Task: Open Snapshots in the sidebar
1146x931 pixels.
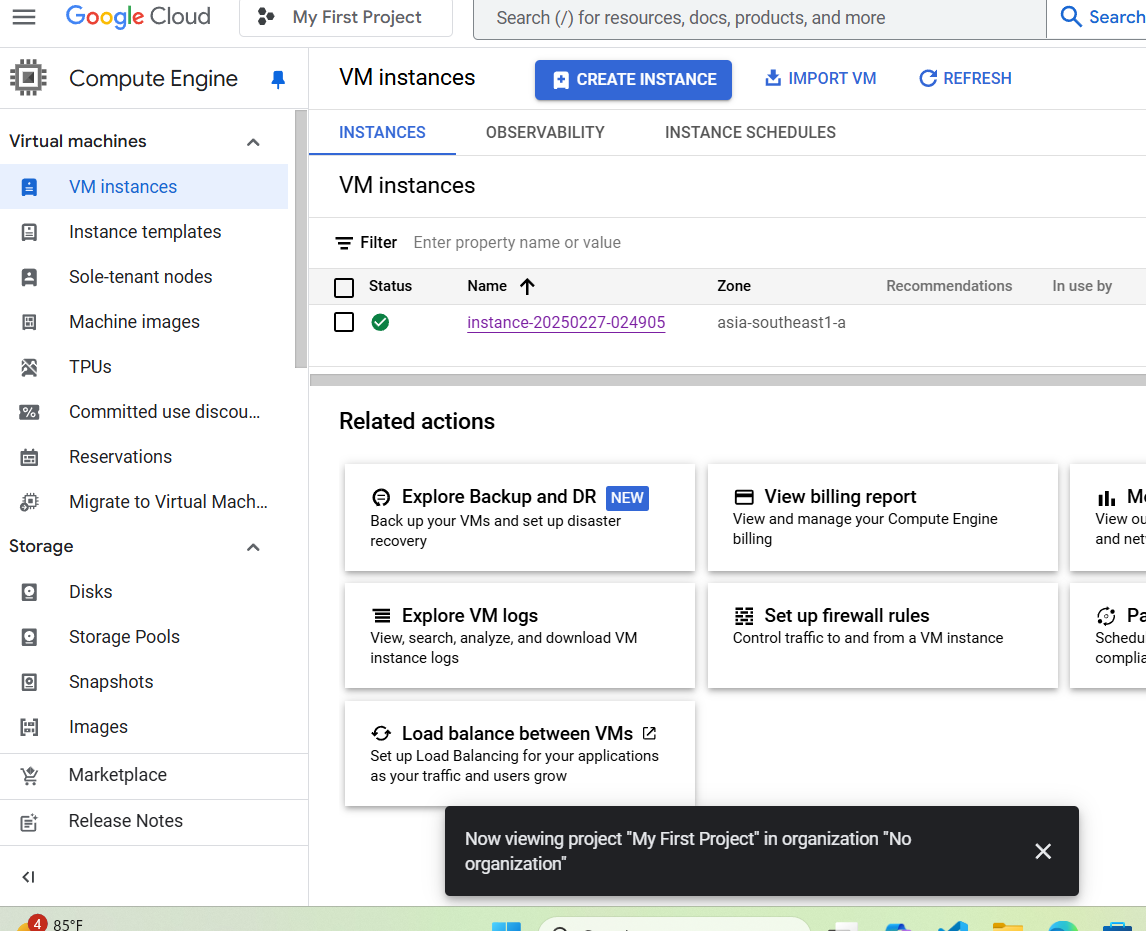Action: coord(111,682)
